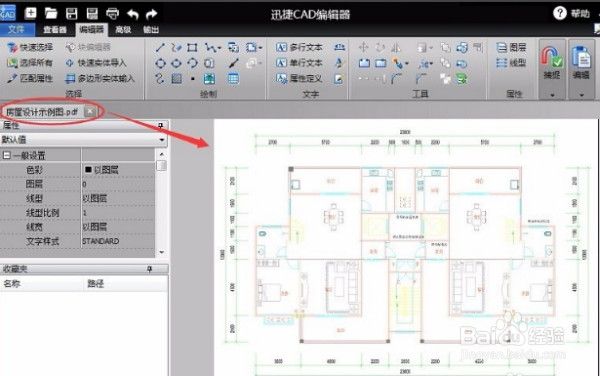Pin the Favorites (收藏夹) panel
Image resolution: width=600 pixels, height=376 pixels.
click(150, 269)
